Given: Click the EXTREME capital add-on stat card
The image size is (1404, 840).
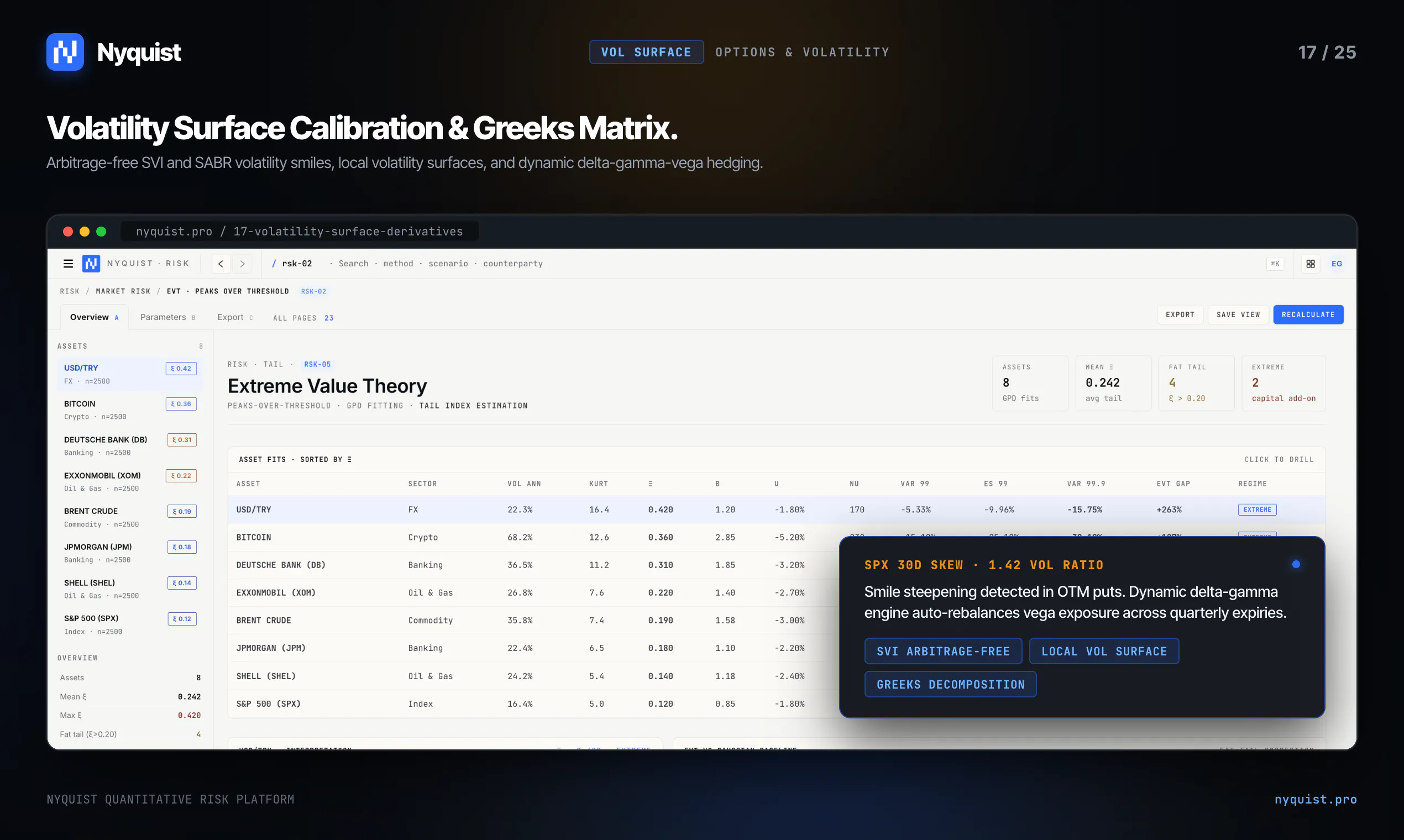Looking at the screenshot, I should [x=1283, y=383].
